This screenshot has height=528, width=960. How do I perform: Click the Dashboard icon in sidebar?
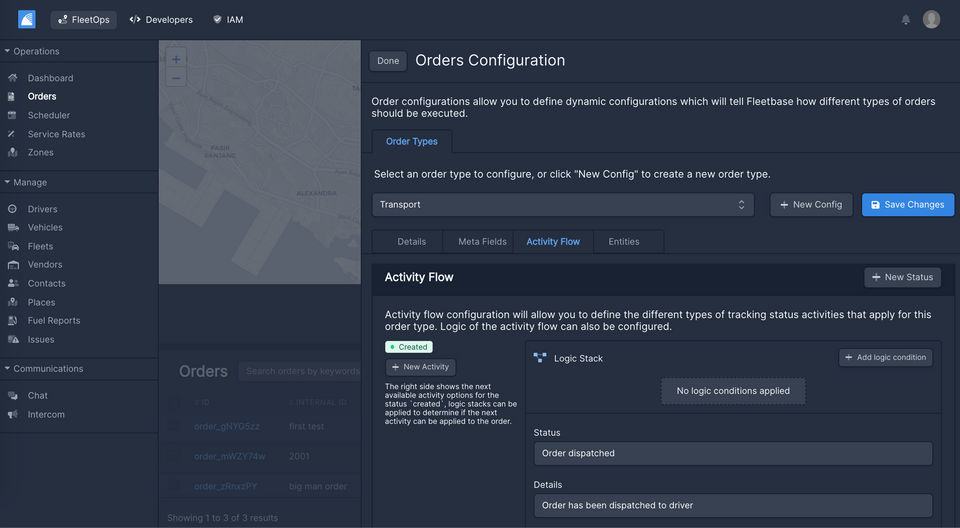pyautogui.click(x=12, y=78)
